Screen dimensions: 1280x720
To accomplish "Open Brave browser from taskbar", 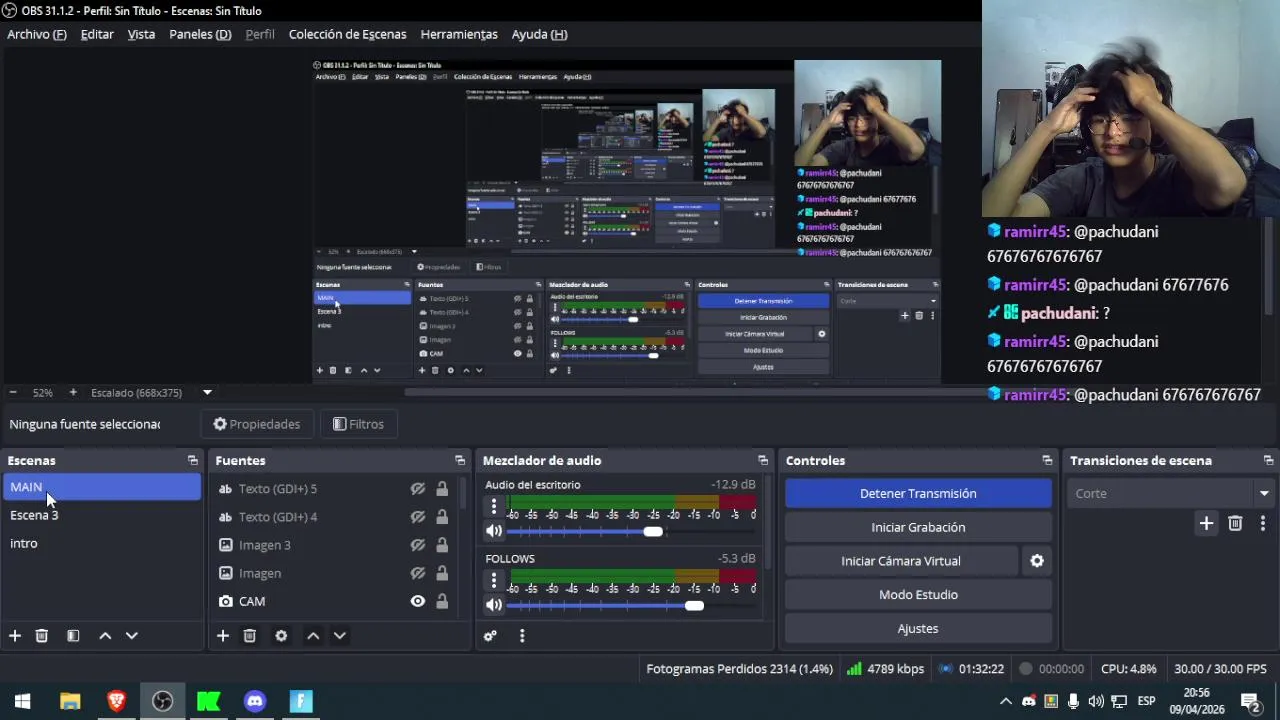I will click(x=117, y=701).
